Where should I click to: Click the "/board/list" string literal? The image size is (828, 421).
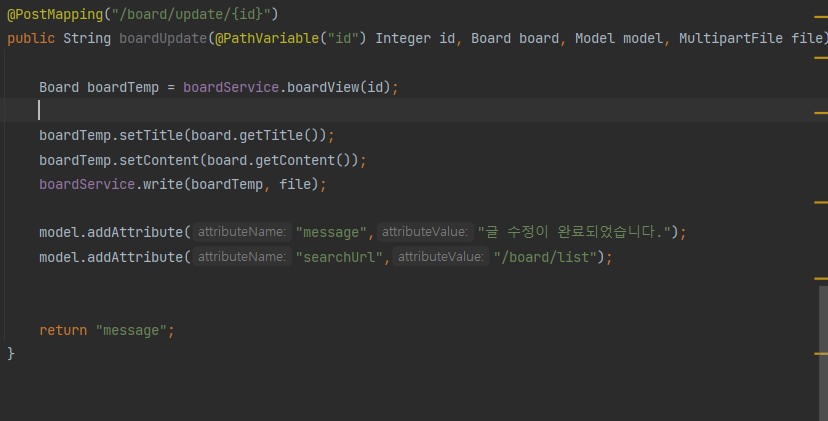545,257
